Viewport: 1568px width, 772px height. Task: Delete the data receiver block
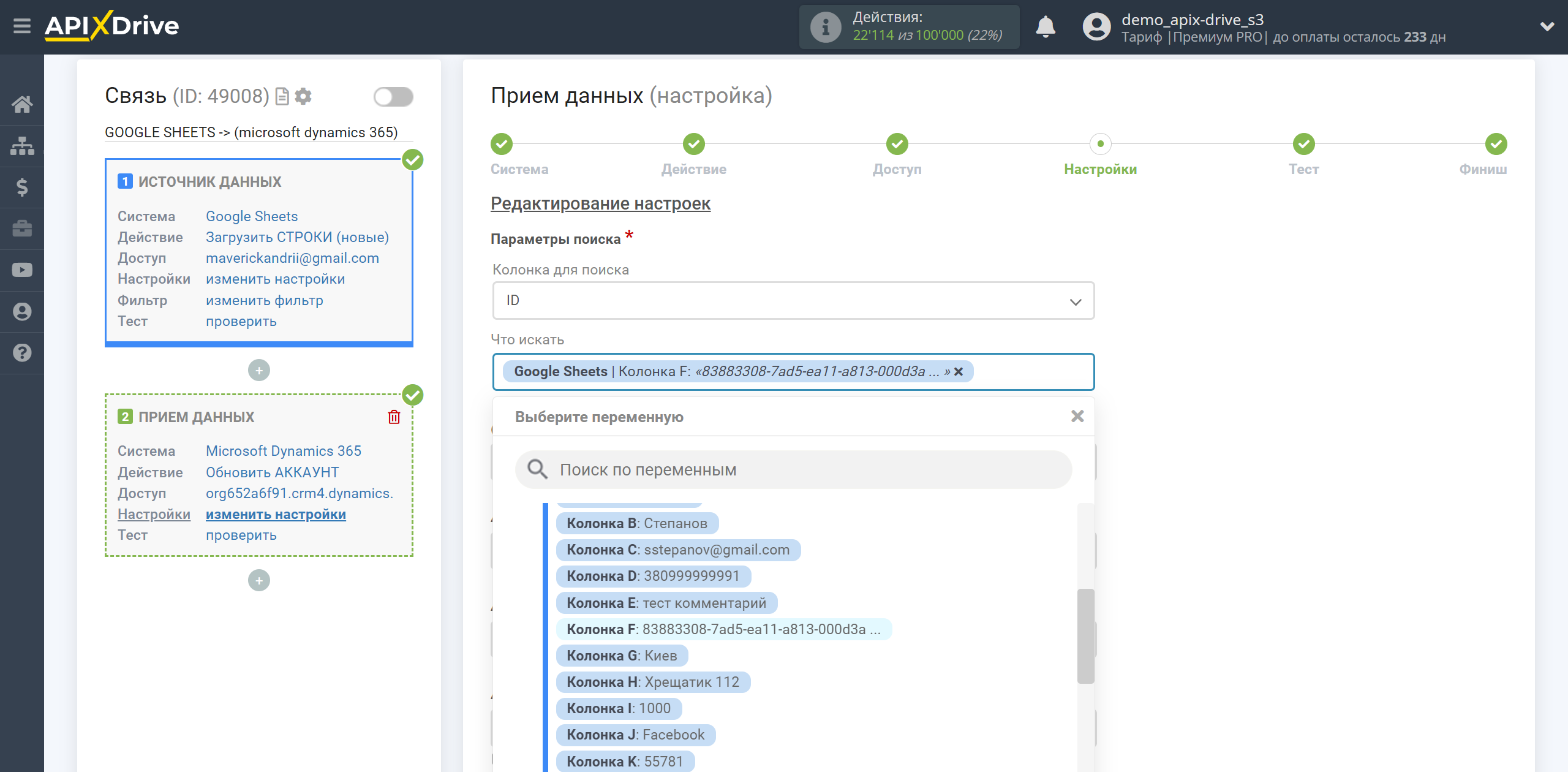point(394,417)
